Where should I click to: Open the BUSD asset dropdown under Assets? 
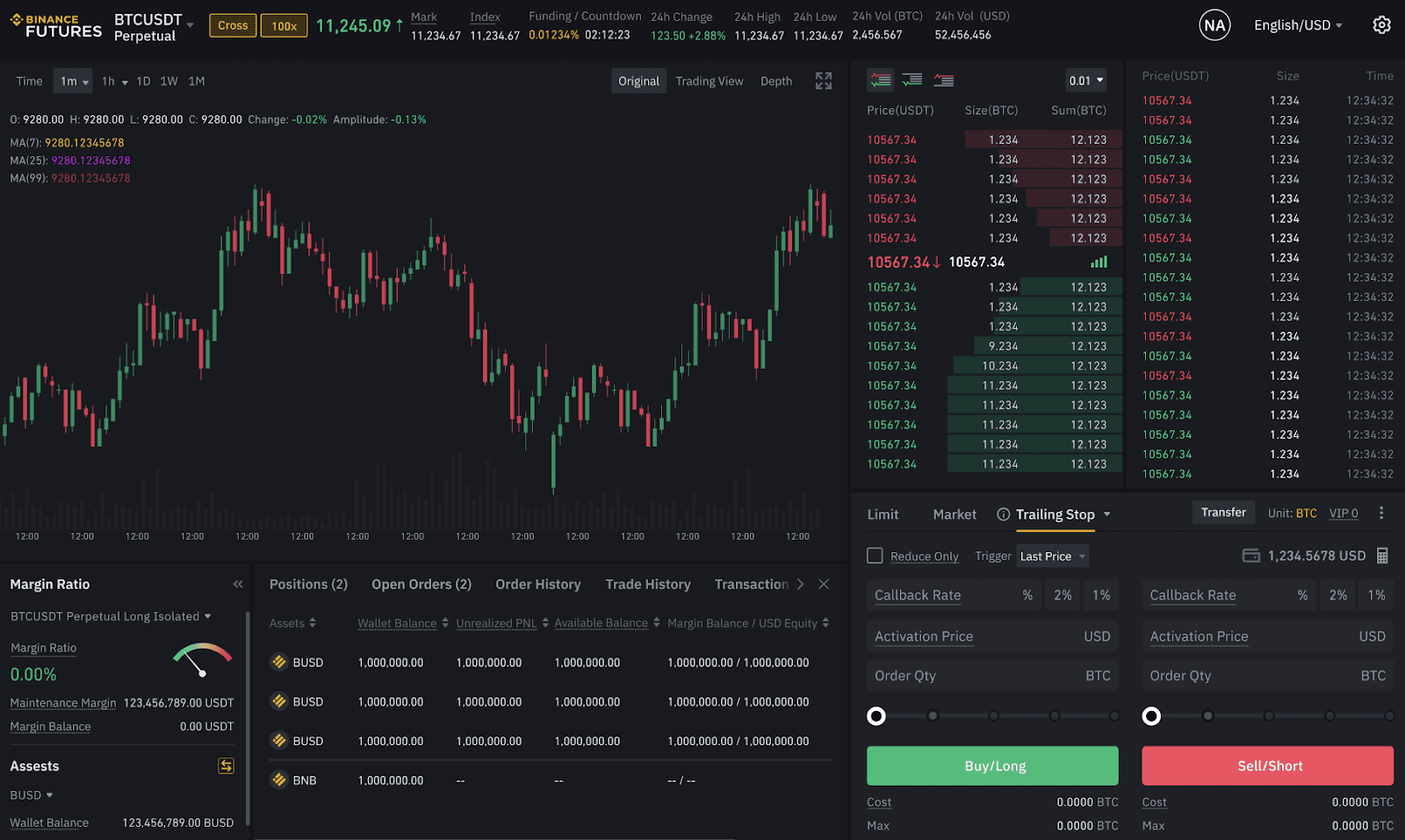tap(32, 795)
